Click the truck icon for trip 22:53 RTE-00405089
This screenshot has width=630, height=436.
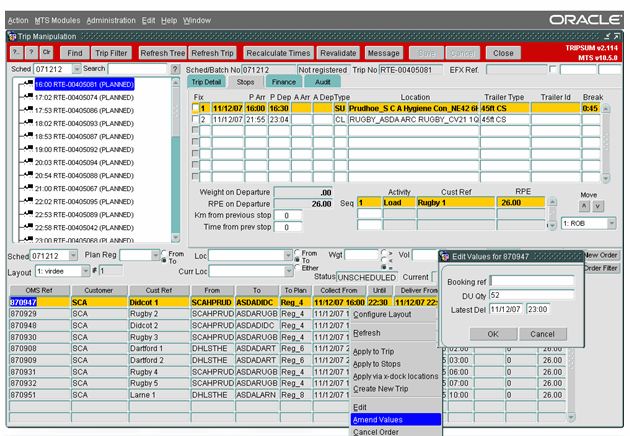pyautogui.click(x=28, y=214)
